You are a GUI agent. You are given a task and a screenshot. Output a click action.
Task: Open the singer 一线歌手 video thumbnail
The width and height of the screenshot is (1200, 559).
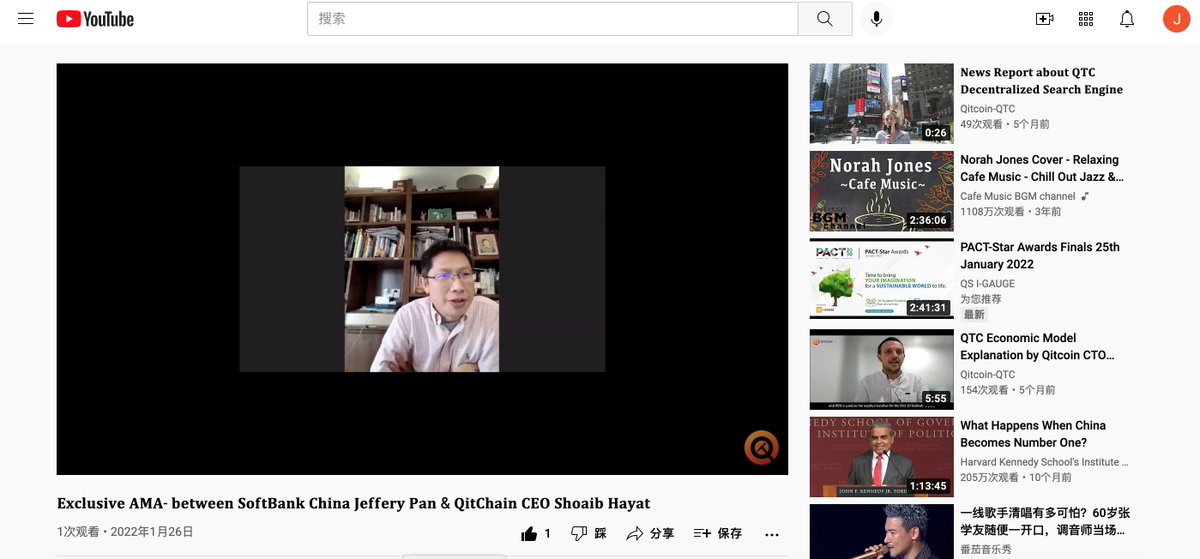[881, 531]
